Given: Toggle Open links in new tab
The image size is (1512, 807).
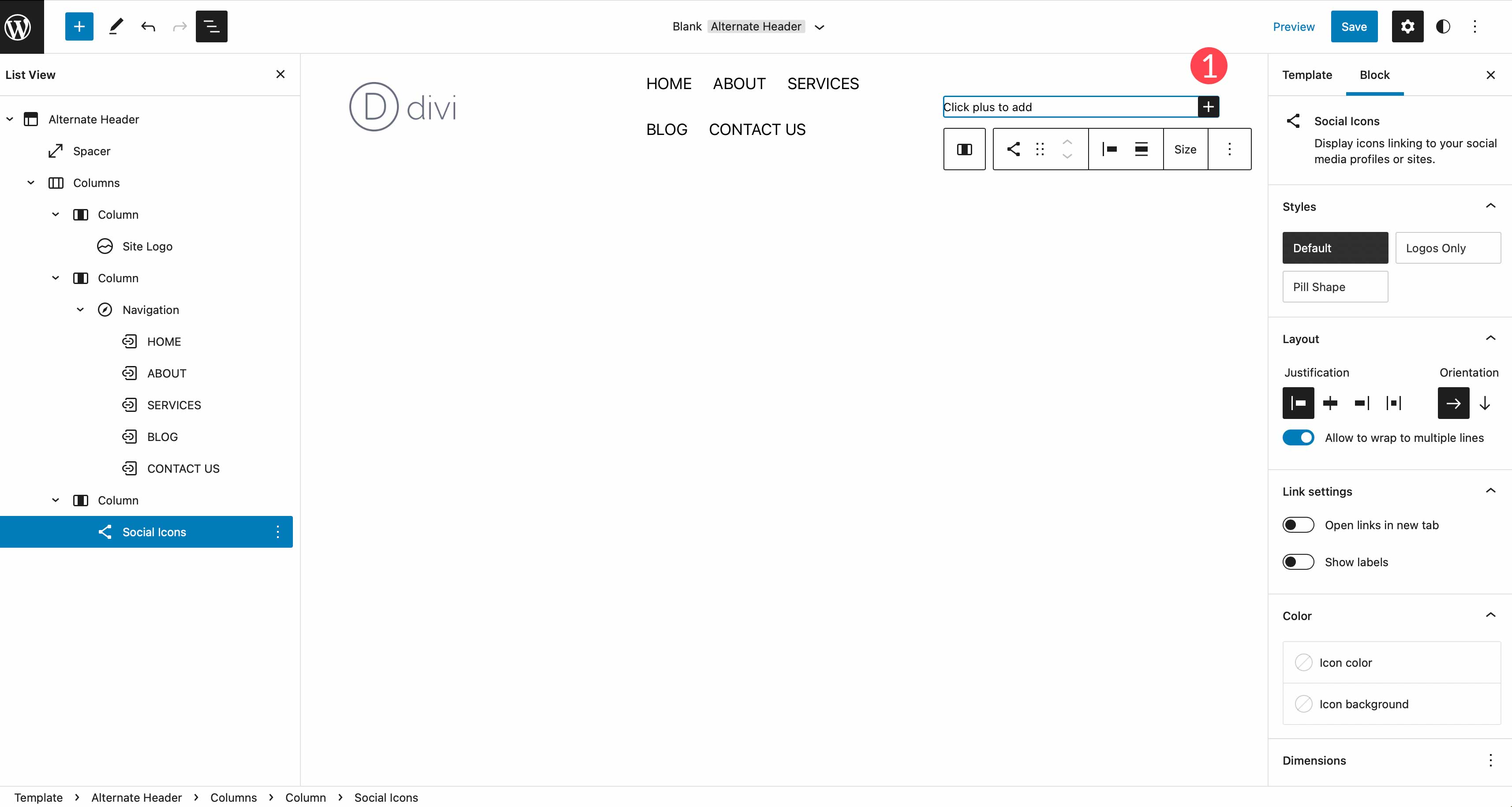Looking at the screenshot, I should 1298,524.
